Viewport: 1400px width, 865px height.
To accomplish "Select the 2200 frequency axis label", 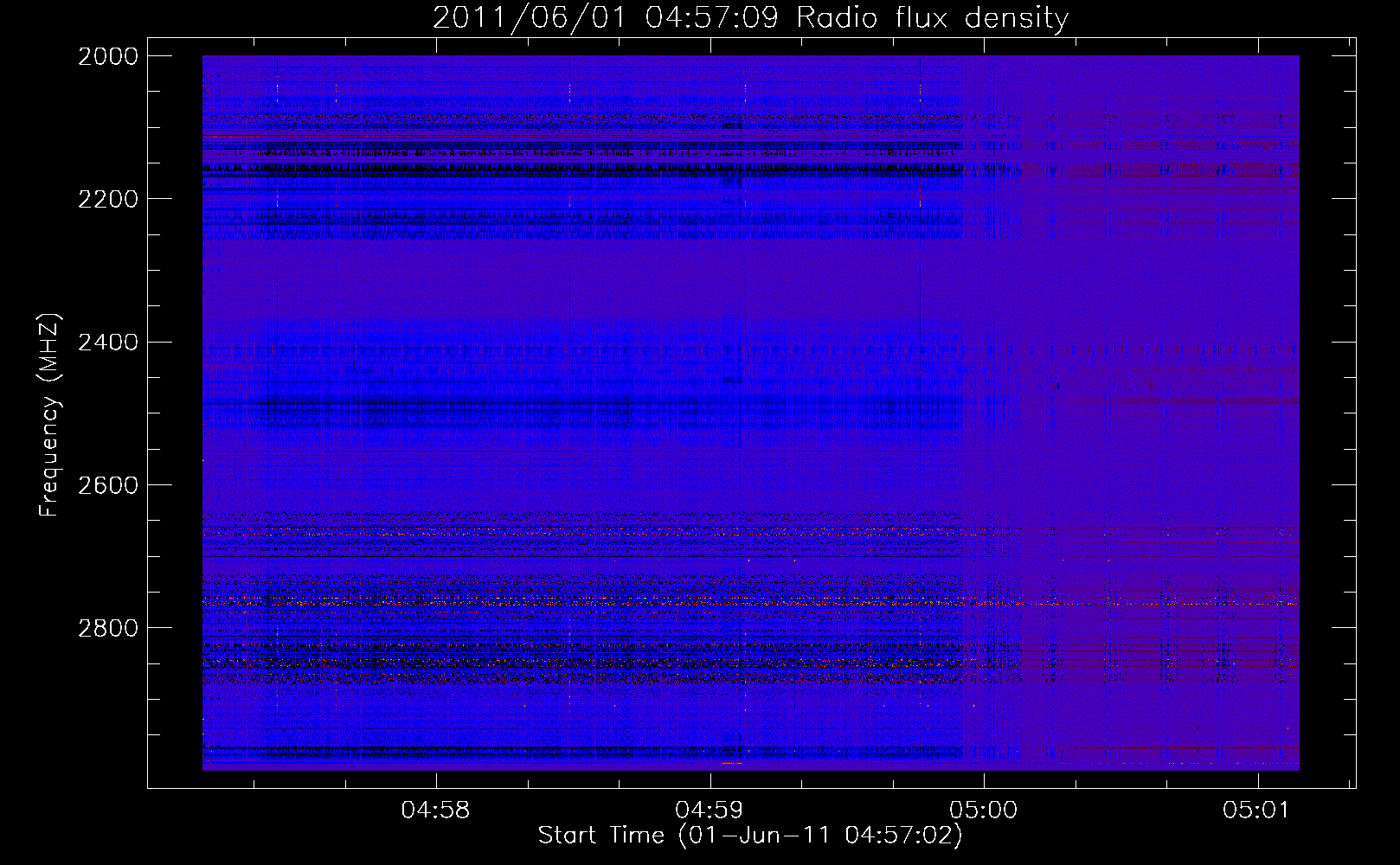I will (108, 199).
